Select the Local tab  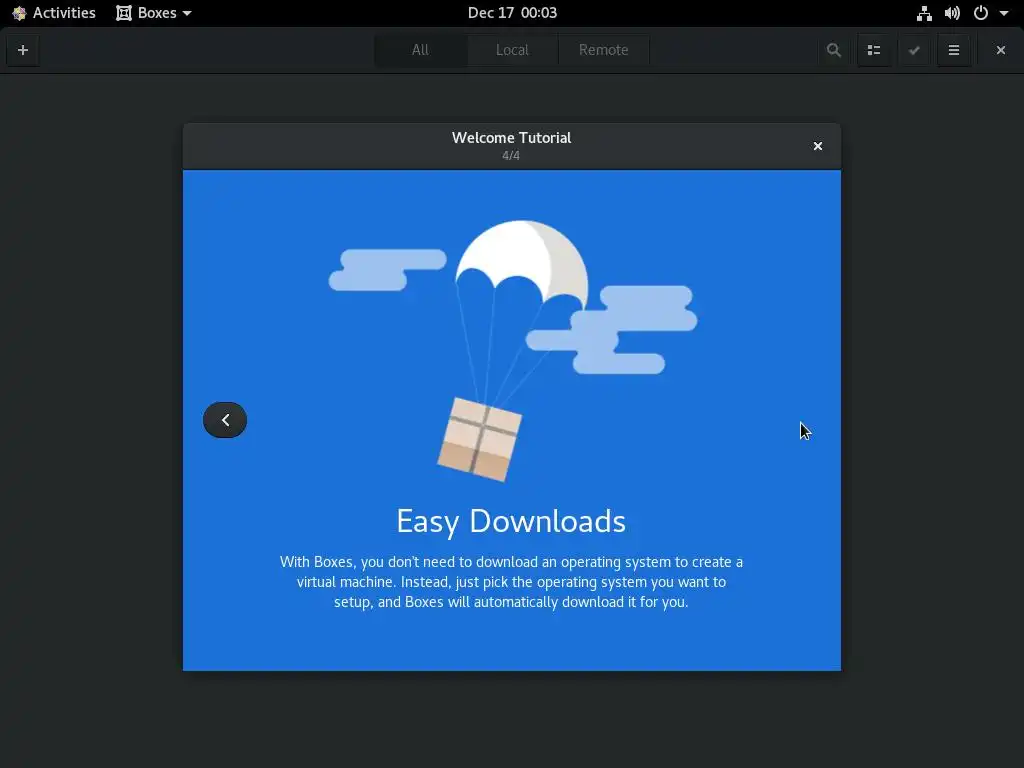512,50
